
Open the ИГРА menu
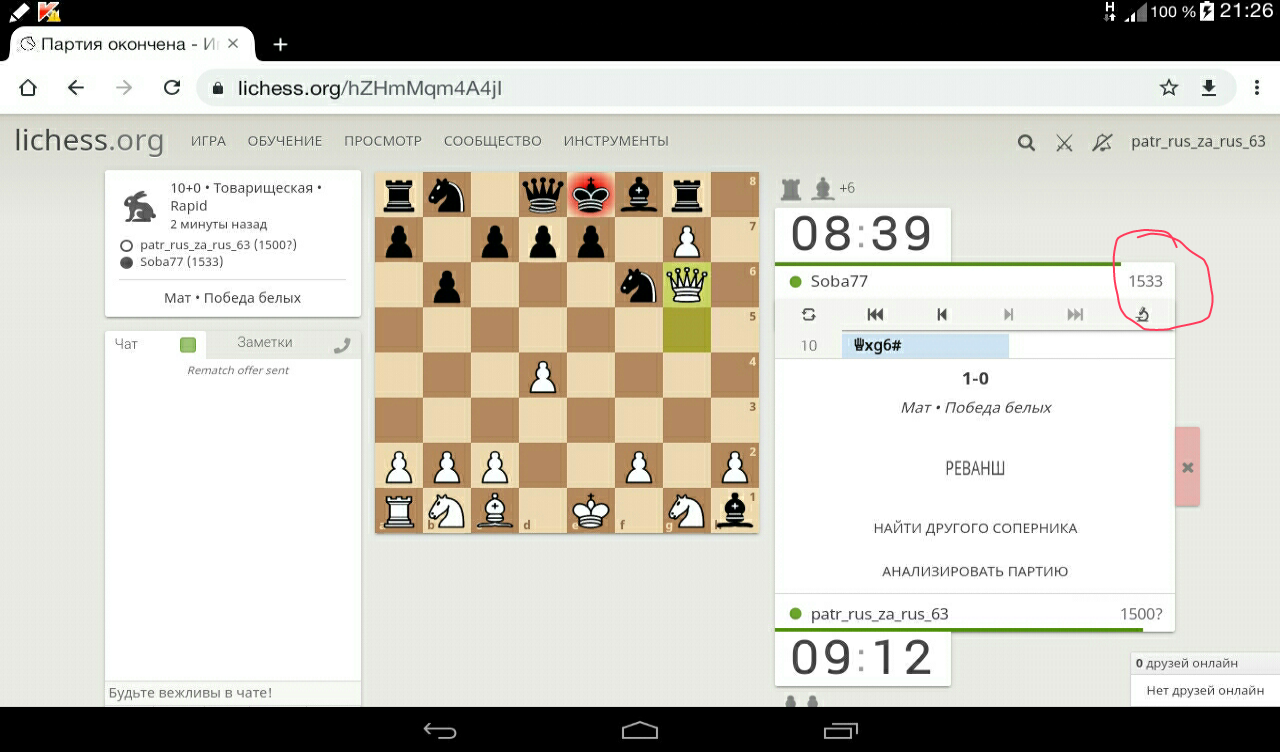coord(208,141)
